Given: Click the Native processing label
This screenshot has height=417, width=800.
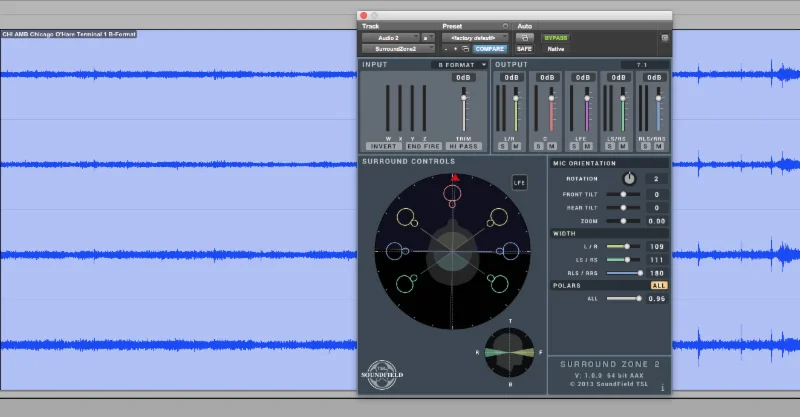Looking at the screenshot, I should tap(556, 49).
